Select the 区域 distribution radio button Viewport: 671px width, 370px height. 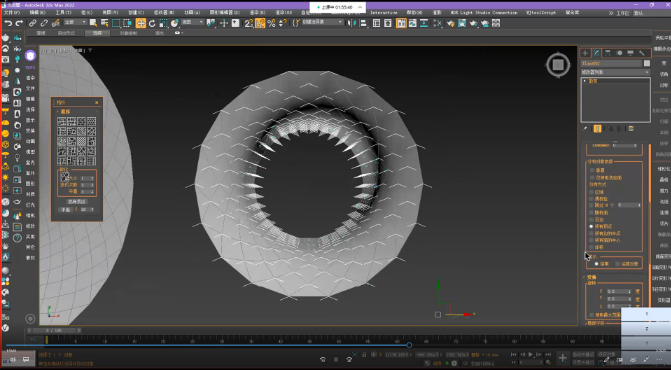pyautogui.click(x=592, y=192)
